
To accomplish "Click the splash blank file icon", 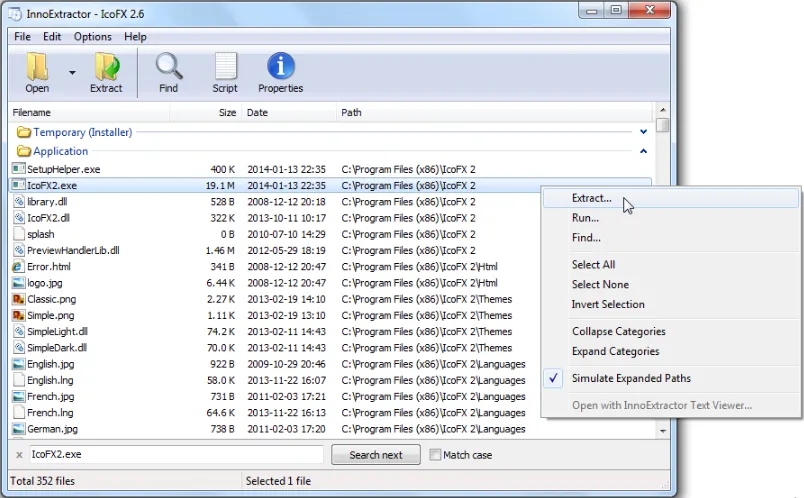I will [x=18, y=234].
